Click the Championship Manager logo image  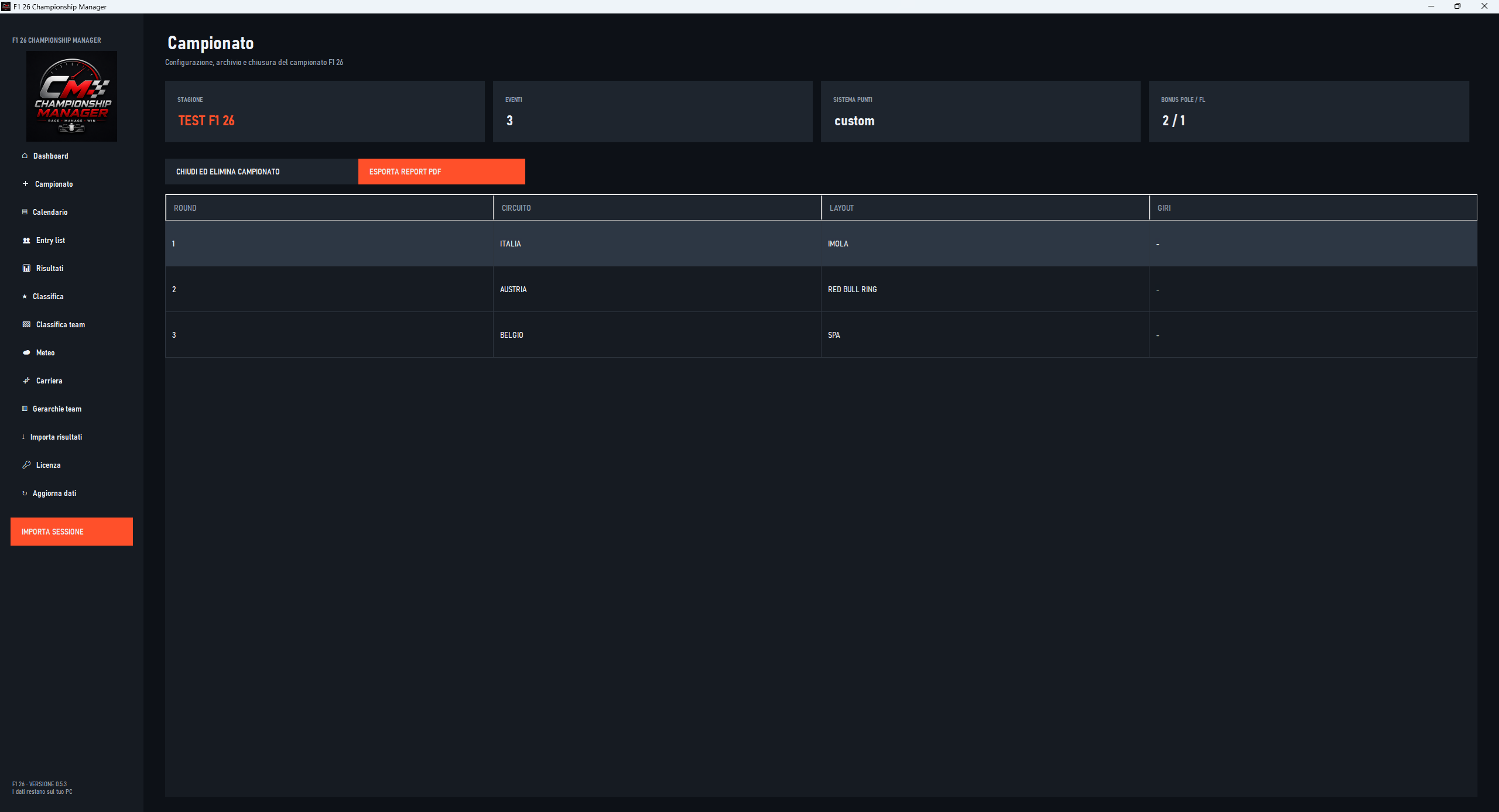(x=71, y=96)
